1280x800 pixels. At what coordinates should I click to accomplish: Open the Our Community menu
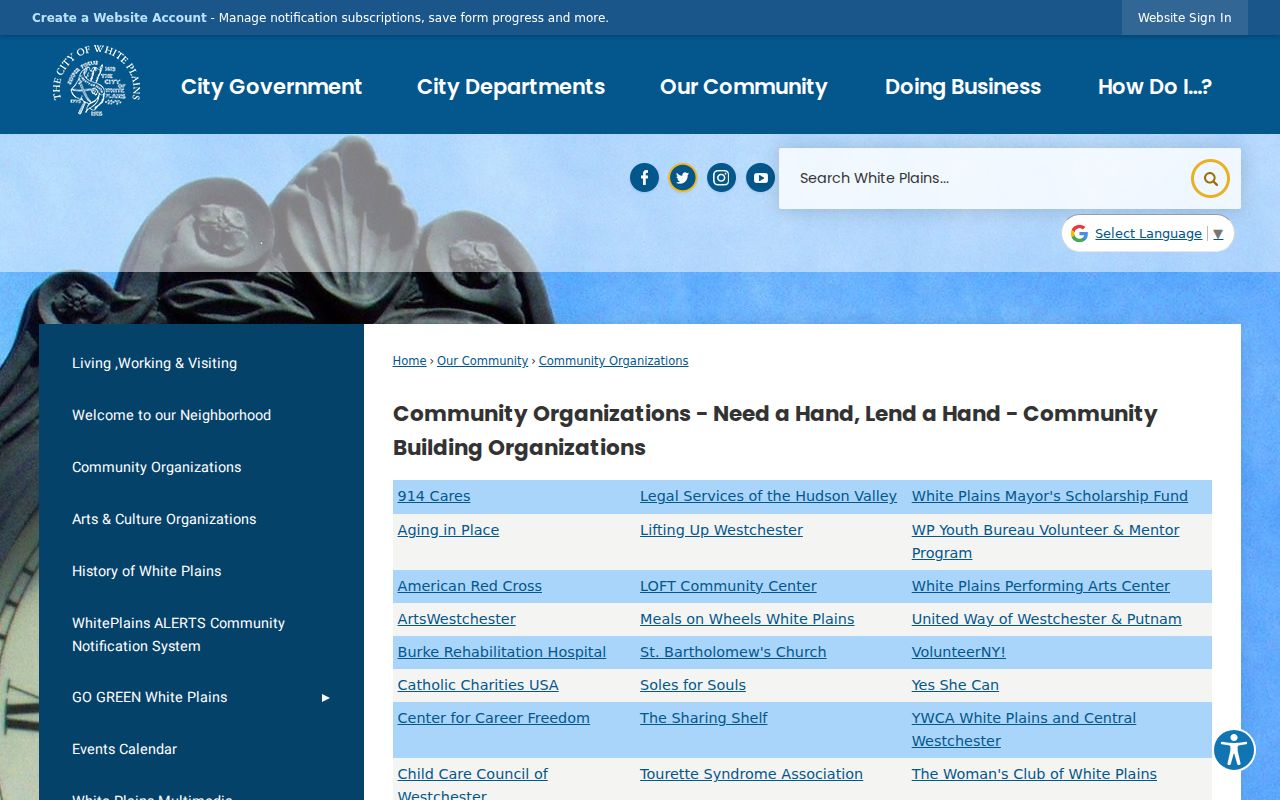[x=744, y=87]
